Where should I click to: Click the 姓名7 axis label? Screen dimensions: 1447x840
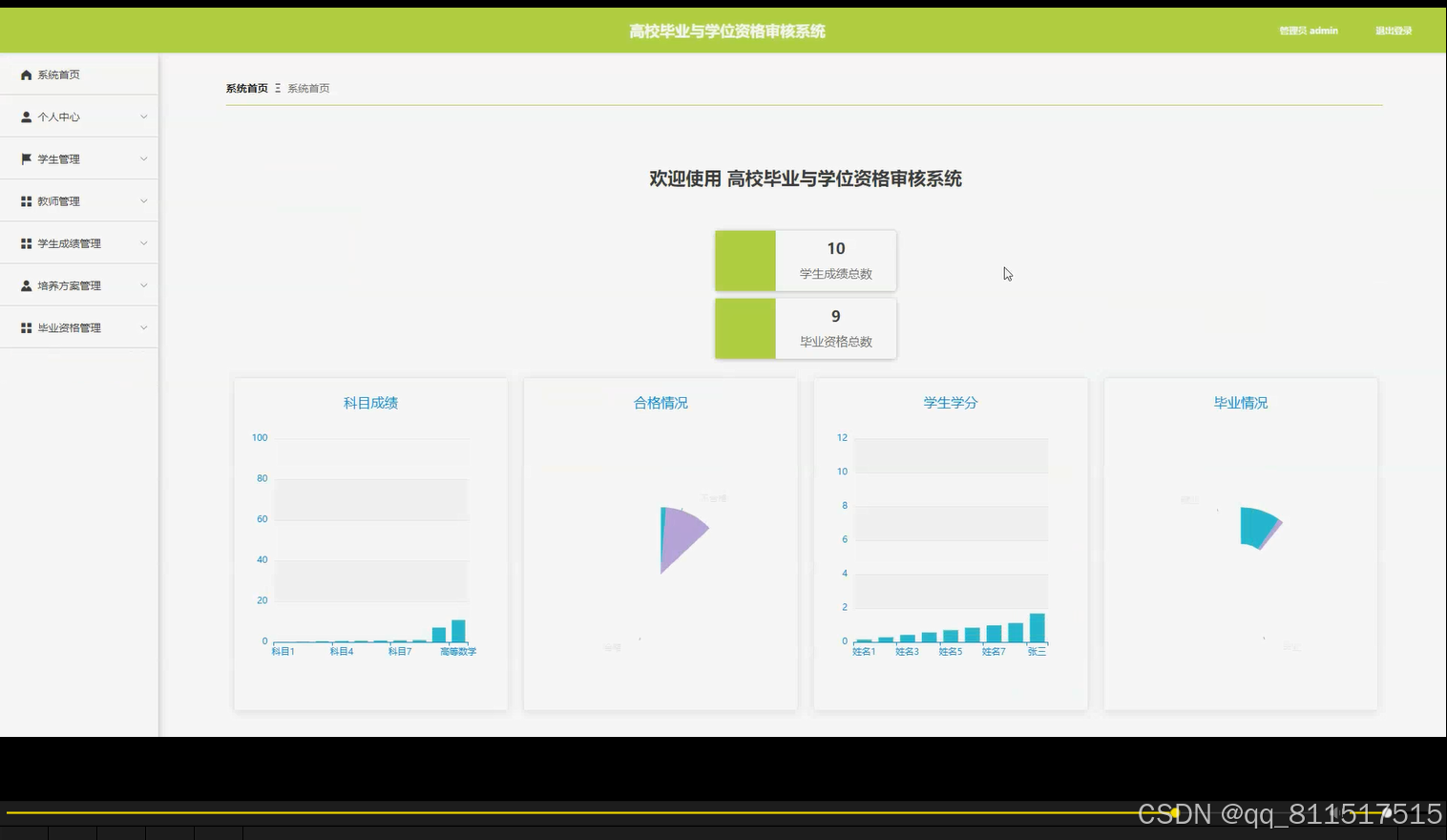tap(994, 652)
